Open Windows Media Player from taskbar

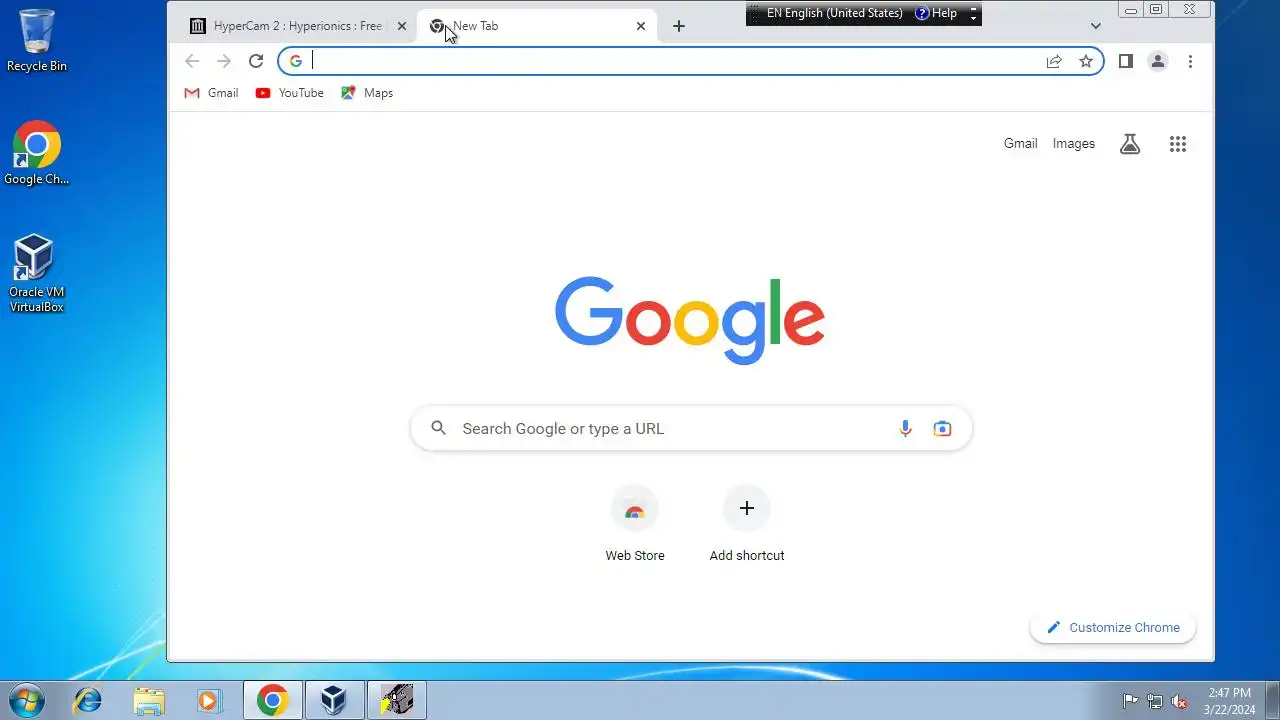click(x=208, y=700)
